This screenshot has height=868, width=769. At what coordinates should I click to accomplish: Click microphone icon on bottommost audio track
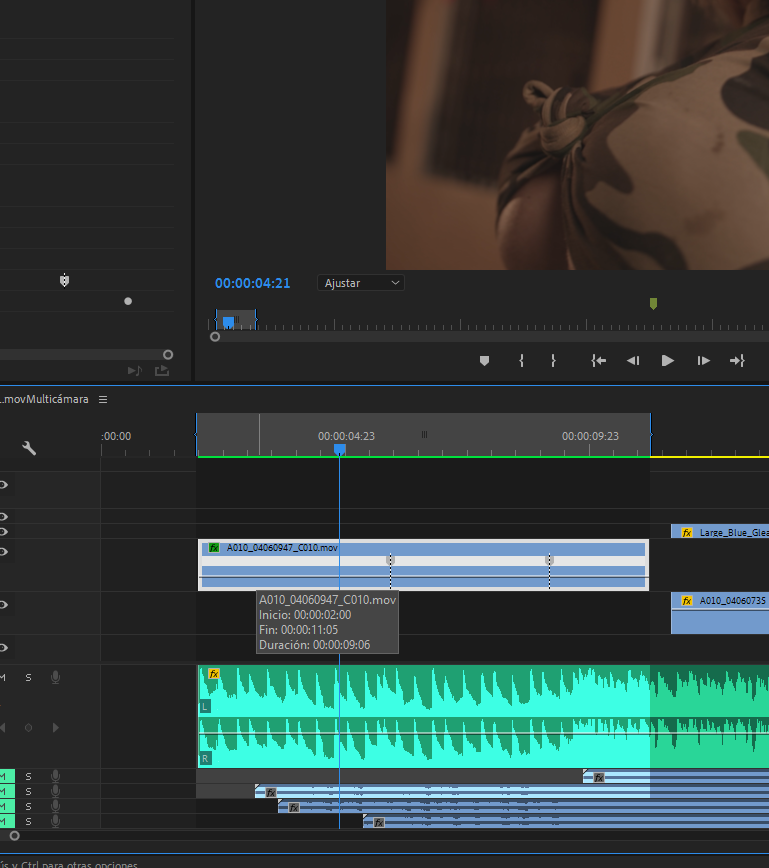(x=55, y=822)
